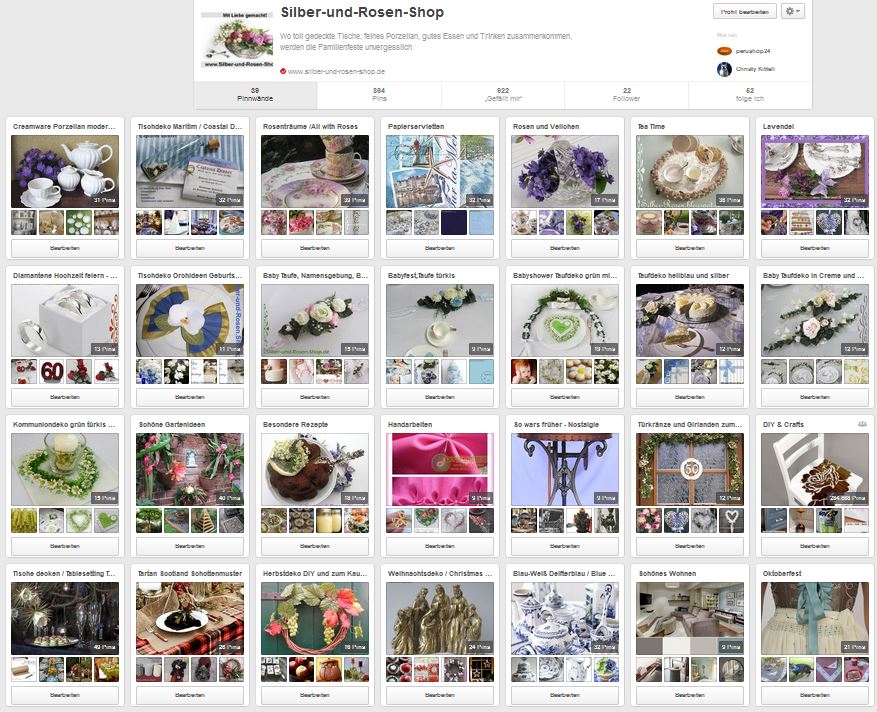Open the folge ich tab
This screenshot has width=877, height=712.
click(x=750, y=95)
